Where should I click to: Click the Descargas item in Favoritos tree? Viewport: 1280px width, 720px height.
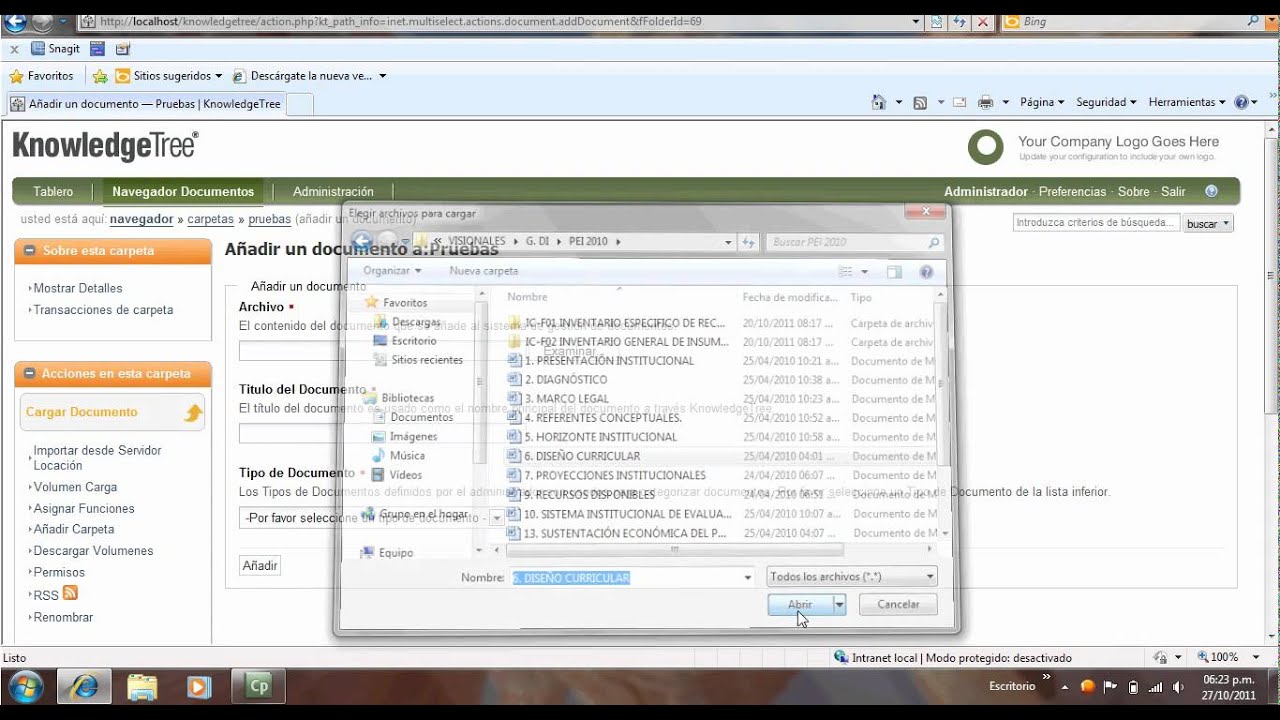[x=415, y=322]
